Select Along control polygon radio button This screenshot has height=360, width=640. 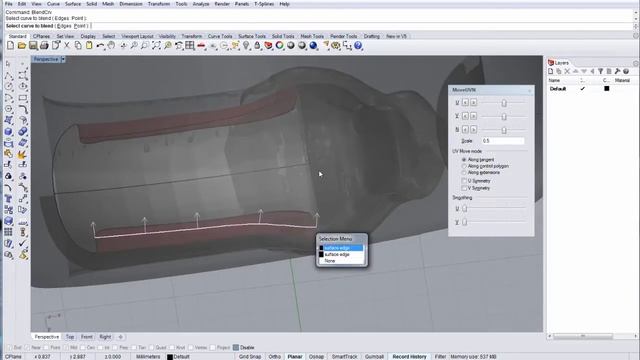tap(464, 166)
